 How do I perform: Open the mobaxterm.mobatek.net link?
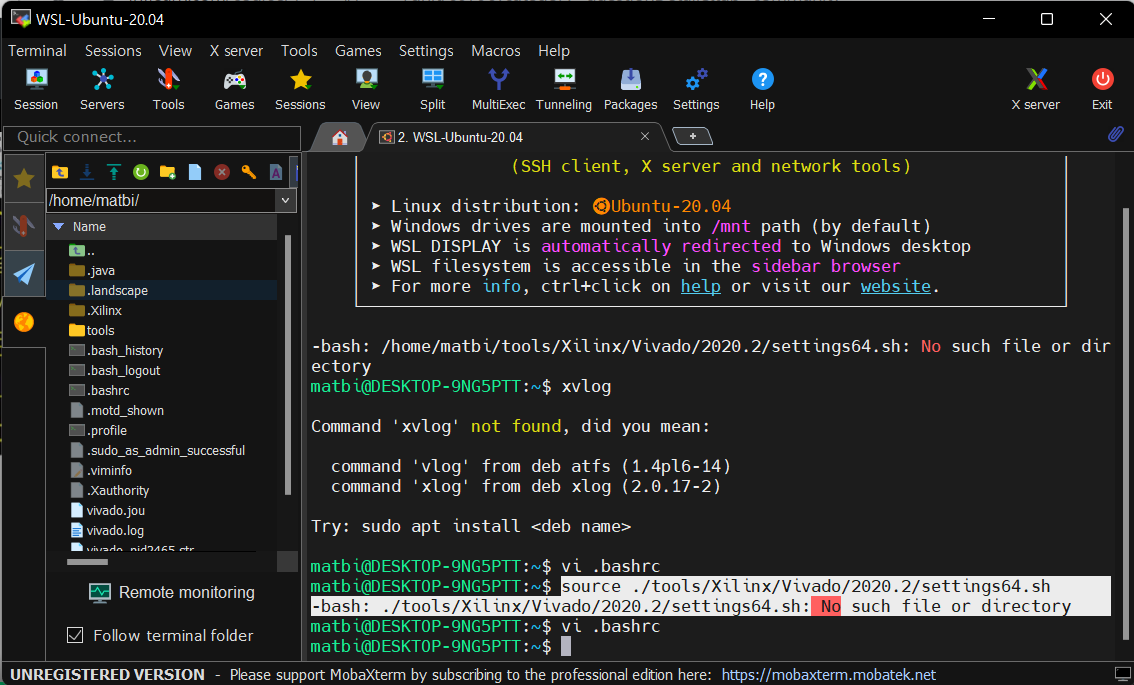point(828,675)
